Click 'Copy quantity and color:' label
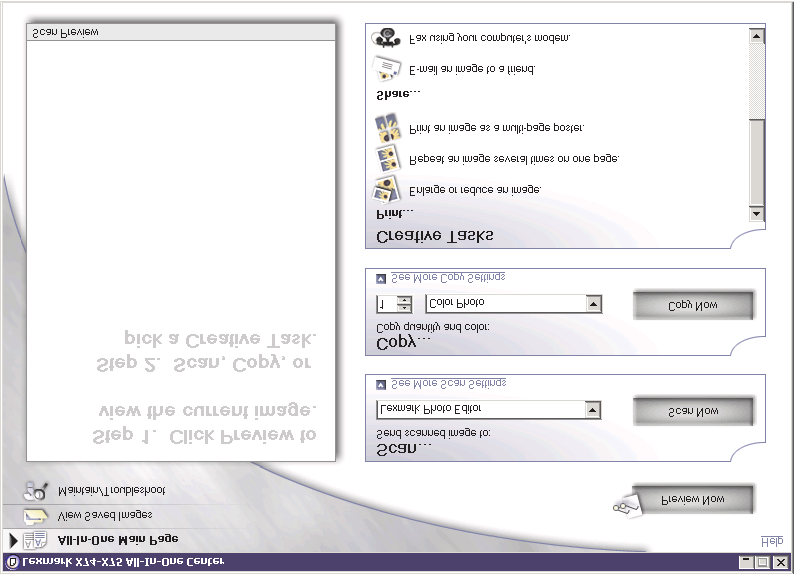Viewport: 794px width, 574px height. pyautogui.click(x=433, y=327)
